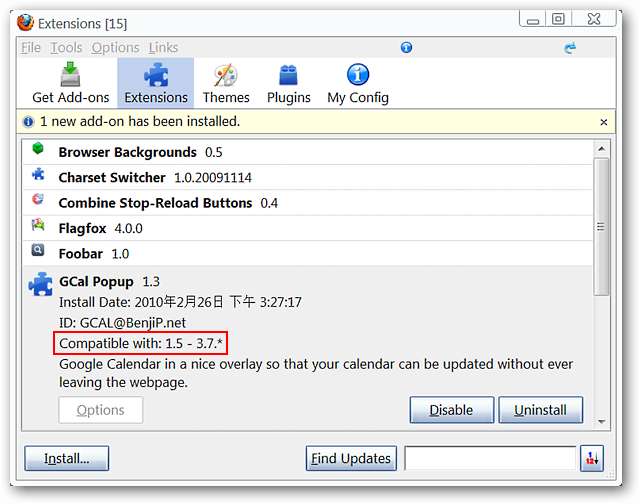
Task: Click the Browser Backgrounds green cube icon
Action: [x=38, y=149]
